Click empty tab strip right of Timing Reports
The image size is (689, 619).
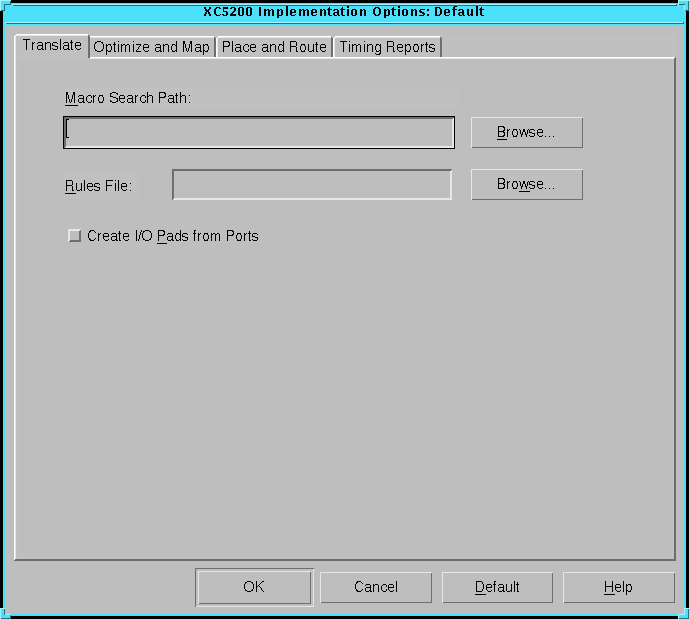560,47
